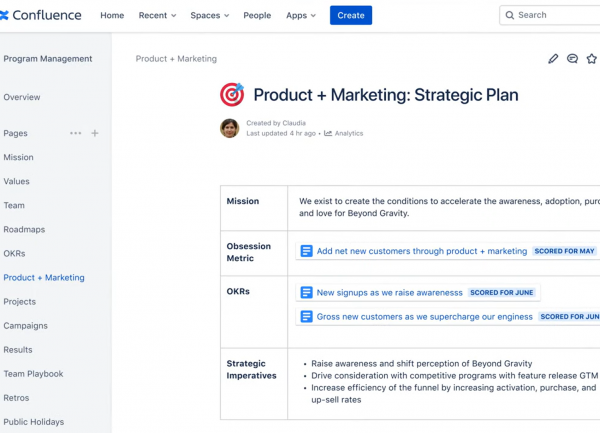Open Roadmaps page in sidebar
Image resolution: width=600 pixels, height=433 pixels.
click(24, 230)
